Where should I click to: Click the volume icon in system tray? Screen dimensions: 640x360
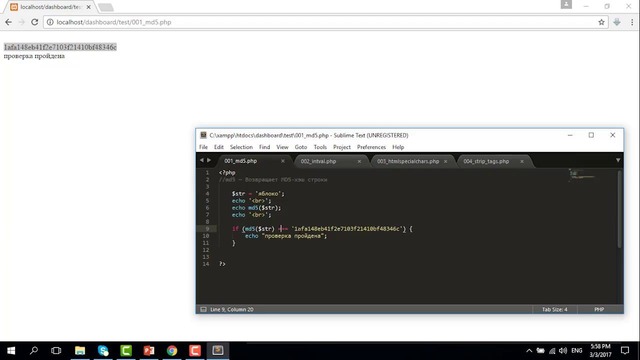[x=563, y=351]
